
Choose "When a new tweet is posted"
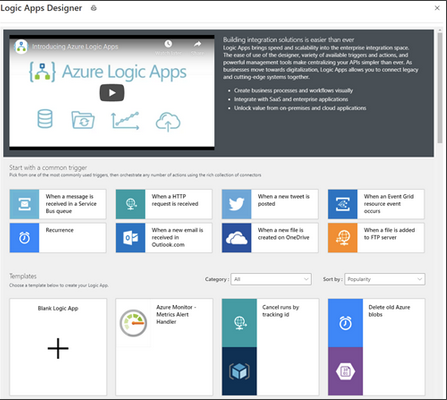[284, 200]
